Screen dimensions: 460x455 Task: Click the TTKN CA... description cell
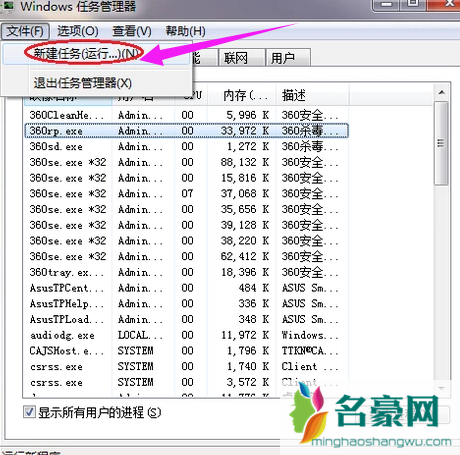coord(310,351)
